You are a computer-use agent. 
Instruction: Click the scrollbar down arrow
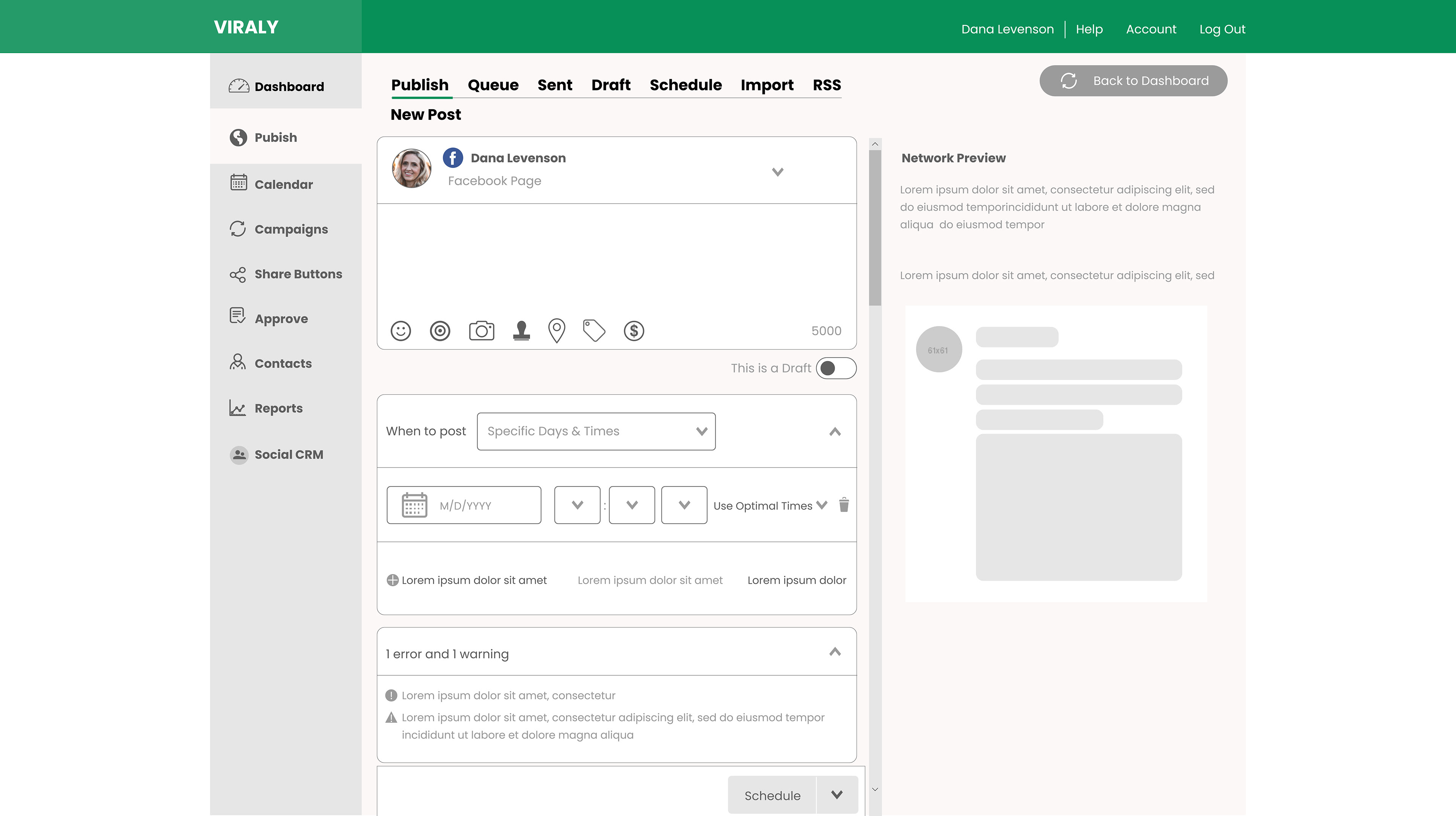[x=875, y=789]
